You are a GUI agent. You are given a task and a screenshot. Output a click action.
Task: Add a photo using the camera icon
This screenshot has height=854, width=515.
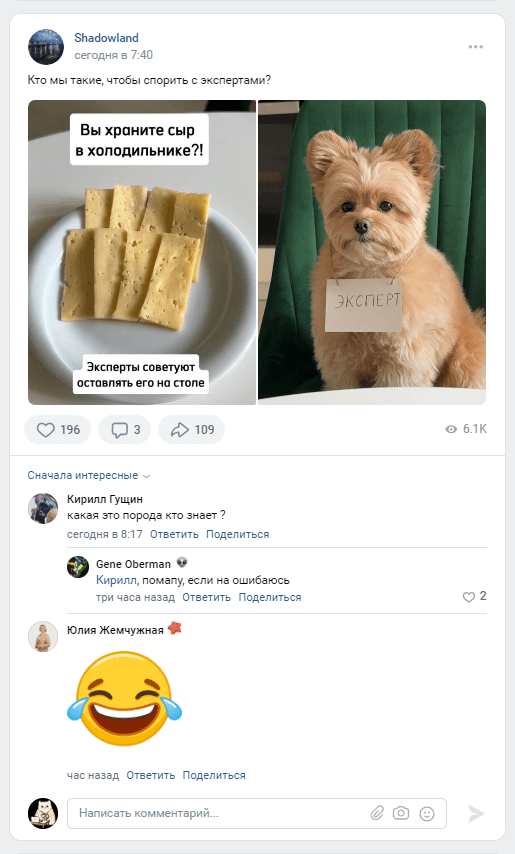[401, 813]
